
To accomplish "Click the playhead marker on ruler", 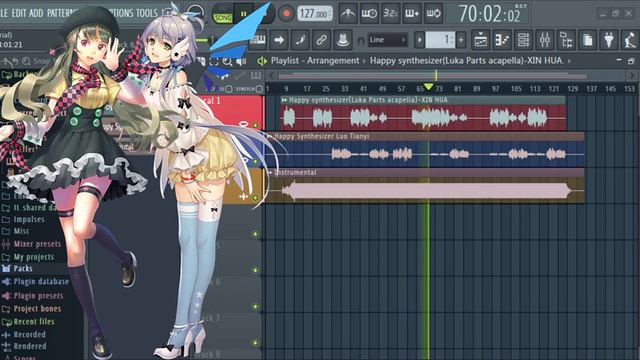I will tap(428, 87).
